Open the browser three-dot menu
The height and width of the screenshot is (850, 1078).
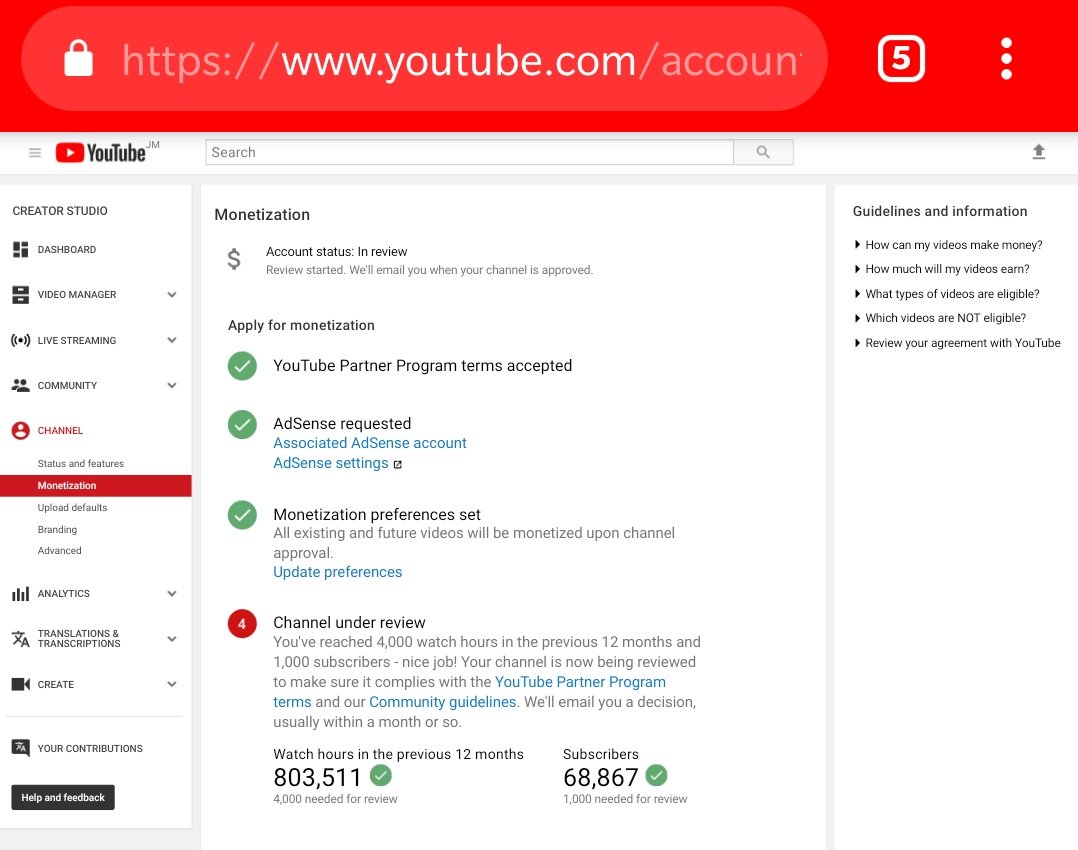[x=1006, y=58]
